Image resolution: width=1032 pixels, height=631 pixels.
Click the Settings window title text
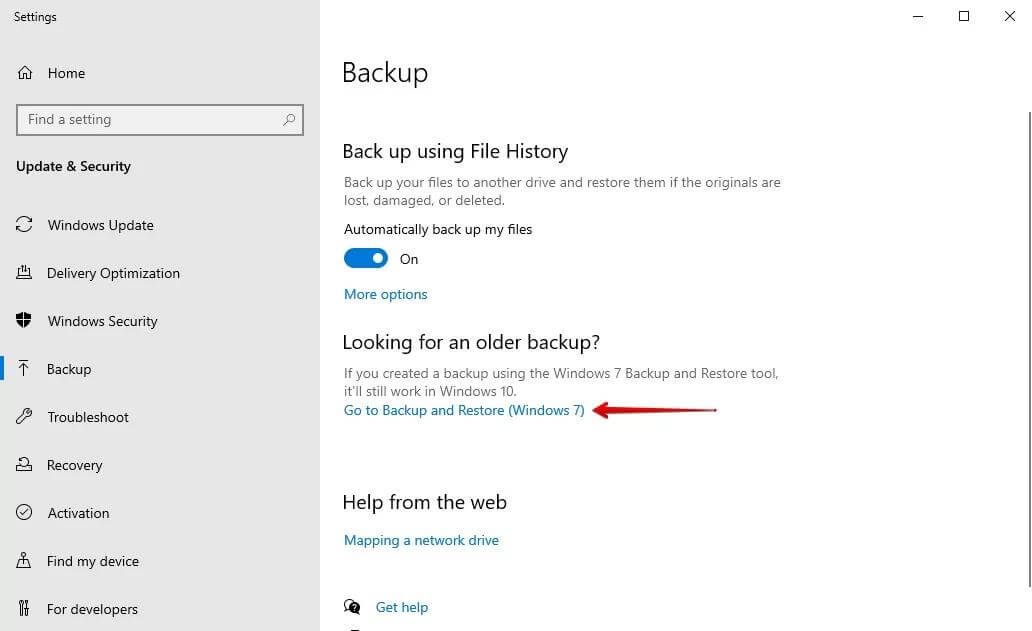[x=35, y=16]
